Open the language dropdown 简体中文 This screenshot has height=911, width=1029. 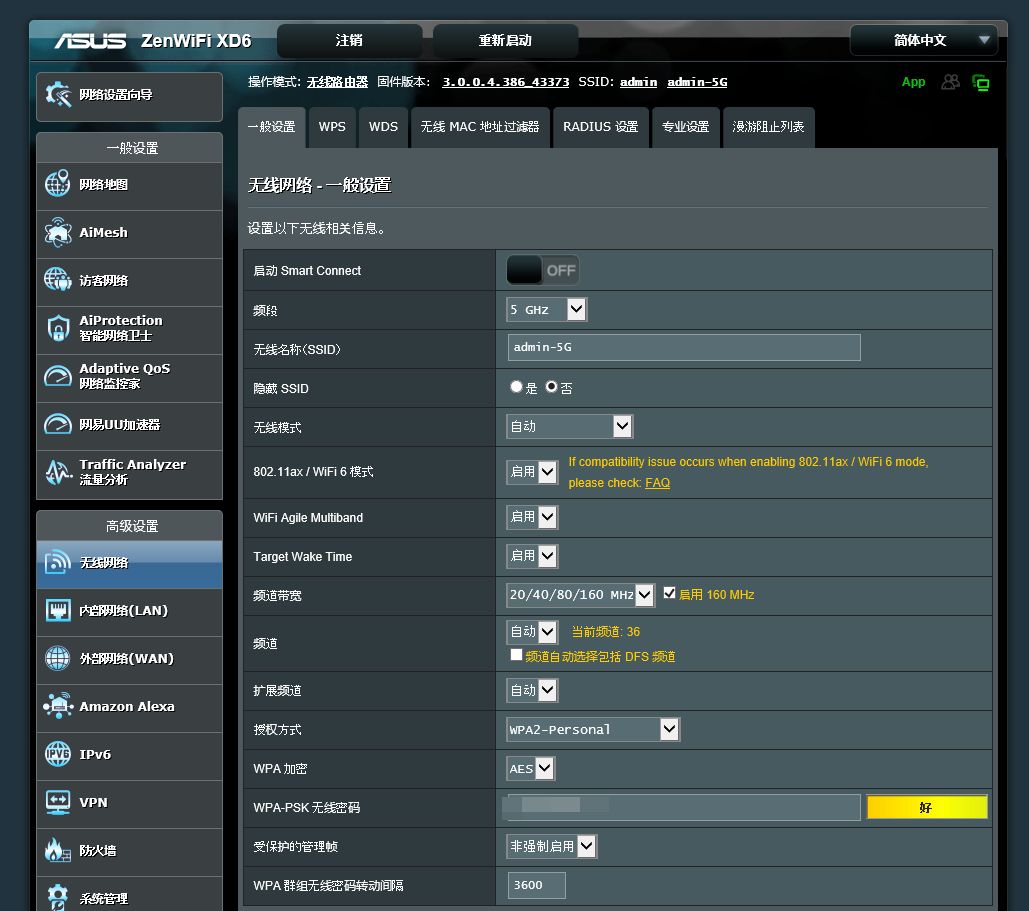coord(924,41)
